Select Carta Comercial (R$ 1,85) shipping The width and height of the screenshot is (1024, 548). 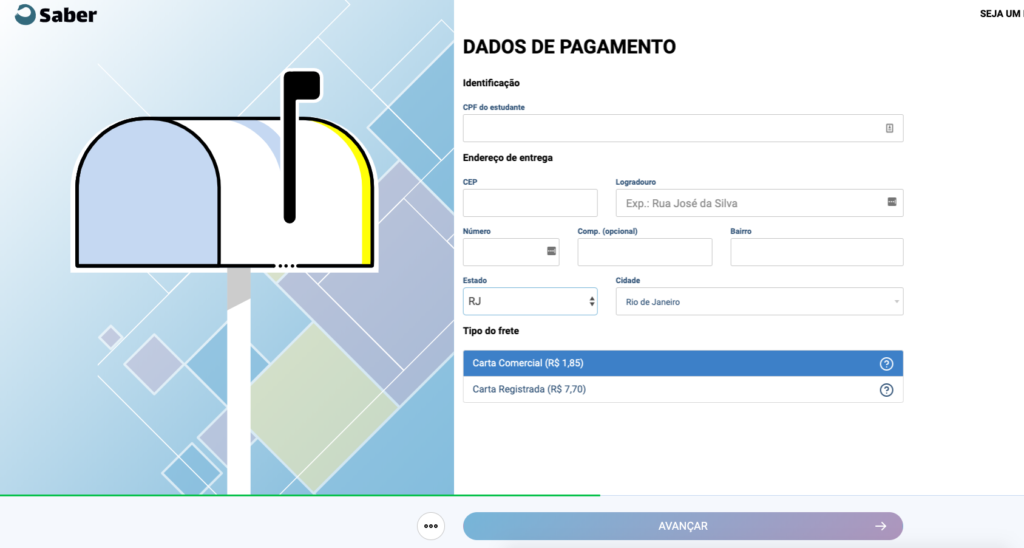point(683,363)
